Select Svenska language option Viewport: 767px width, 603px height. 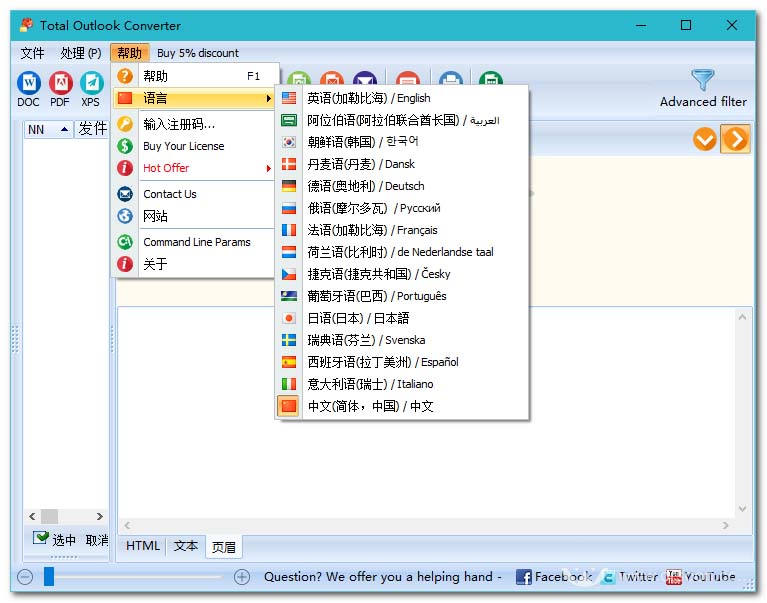point(402,340)
